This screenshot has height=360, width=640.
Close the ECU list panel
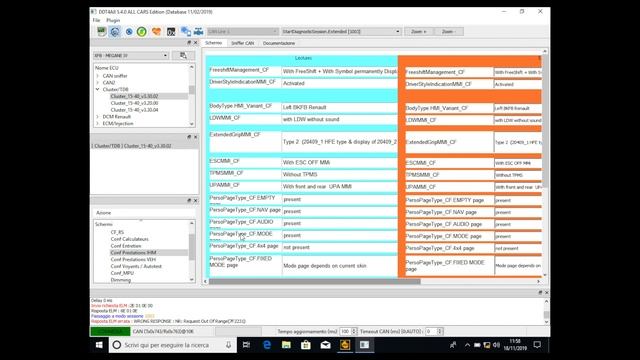pyautogui.click(x=195, y=42)
